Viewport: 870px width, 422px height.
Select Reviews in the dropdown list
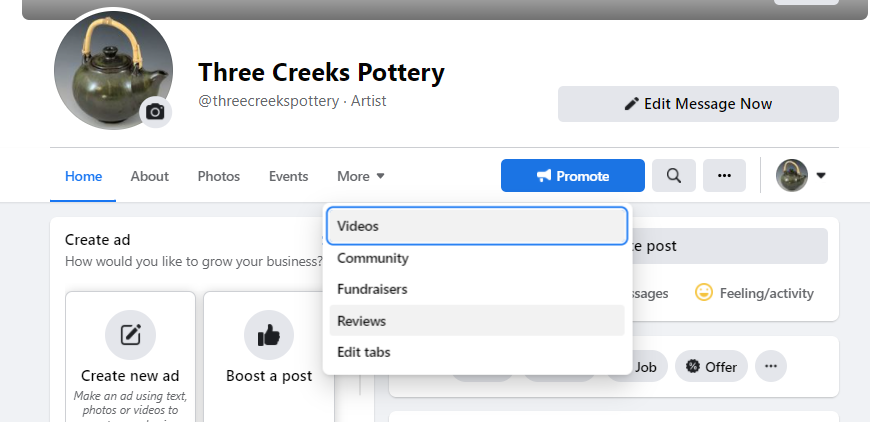pyautogui.click(x=361, y=321)
